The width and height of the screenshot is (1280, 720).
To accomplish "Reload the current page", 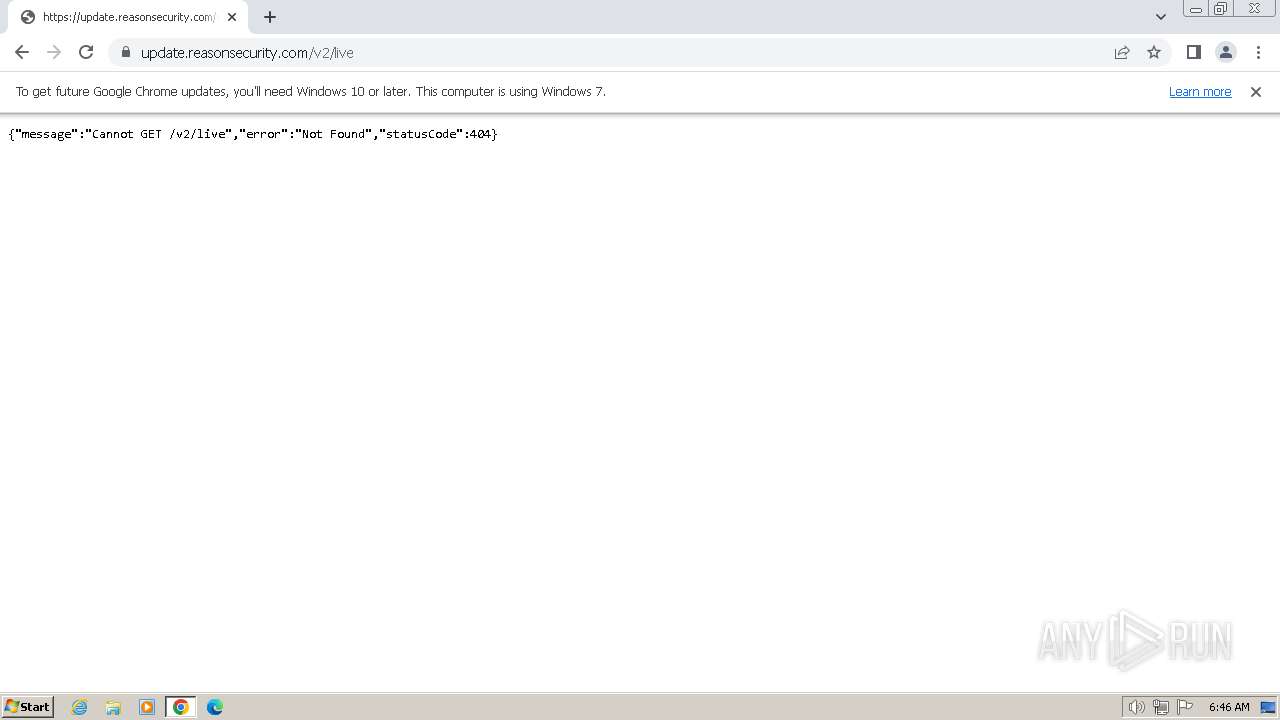I will pos(86,52).
